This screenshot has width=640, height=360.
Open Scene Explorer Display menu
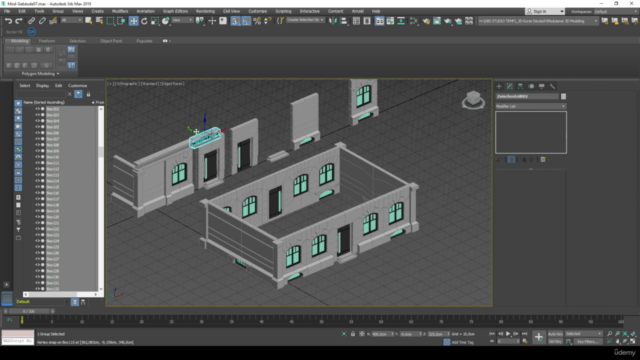click(x=42, y=86)
